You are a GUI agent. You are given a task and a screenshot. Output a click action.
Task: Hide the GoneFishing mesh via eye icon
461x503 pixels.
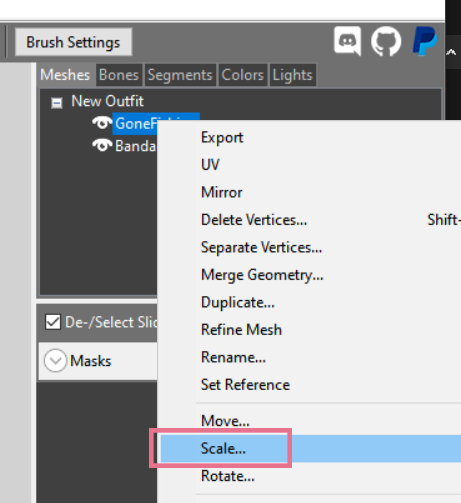pos(102,123)
